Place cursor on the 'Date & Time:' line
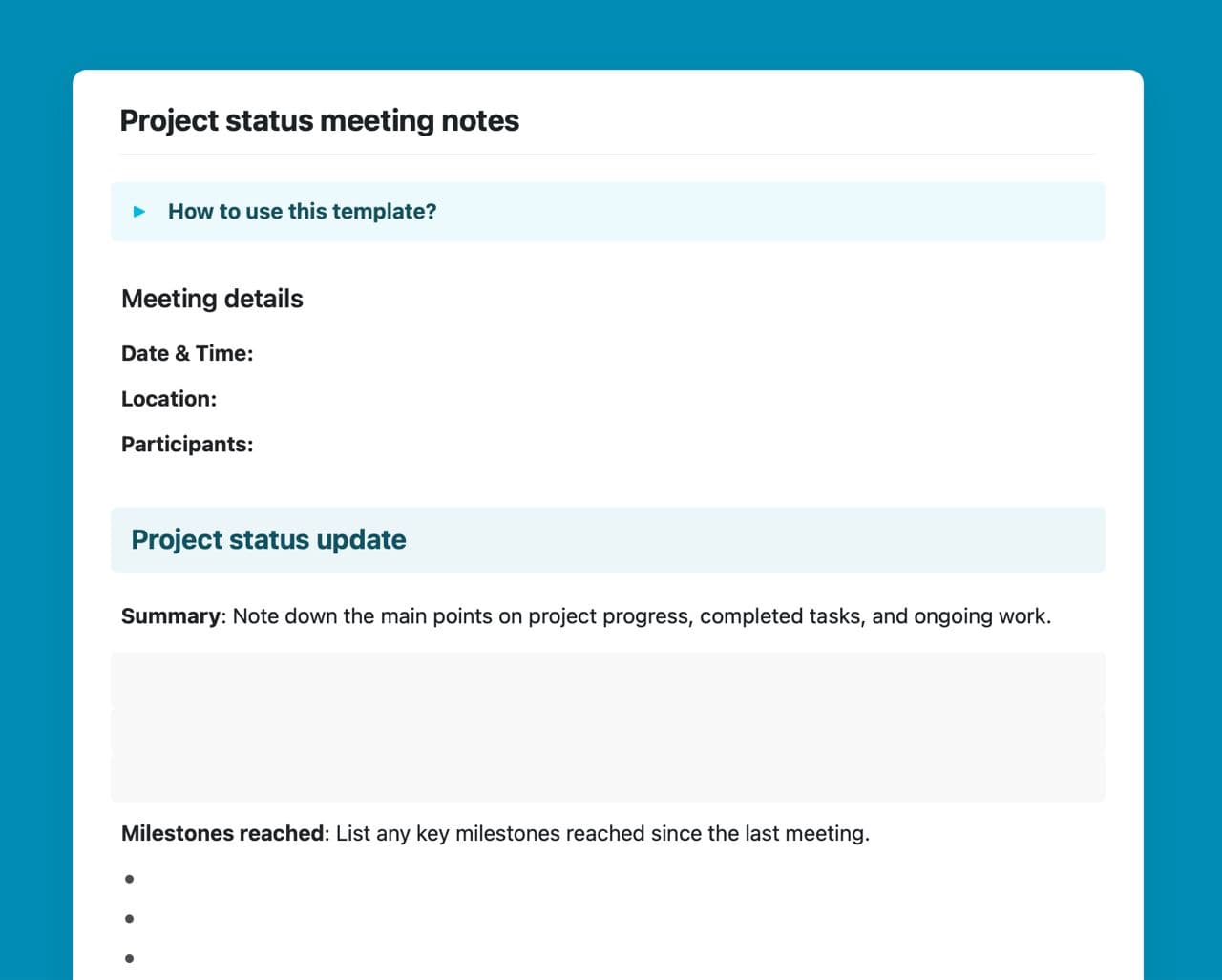This screenshot has height=980, width=1222. click(x=187, y=354)
